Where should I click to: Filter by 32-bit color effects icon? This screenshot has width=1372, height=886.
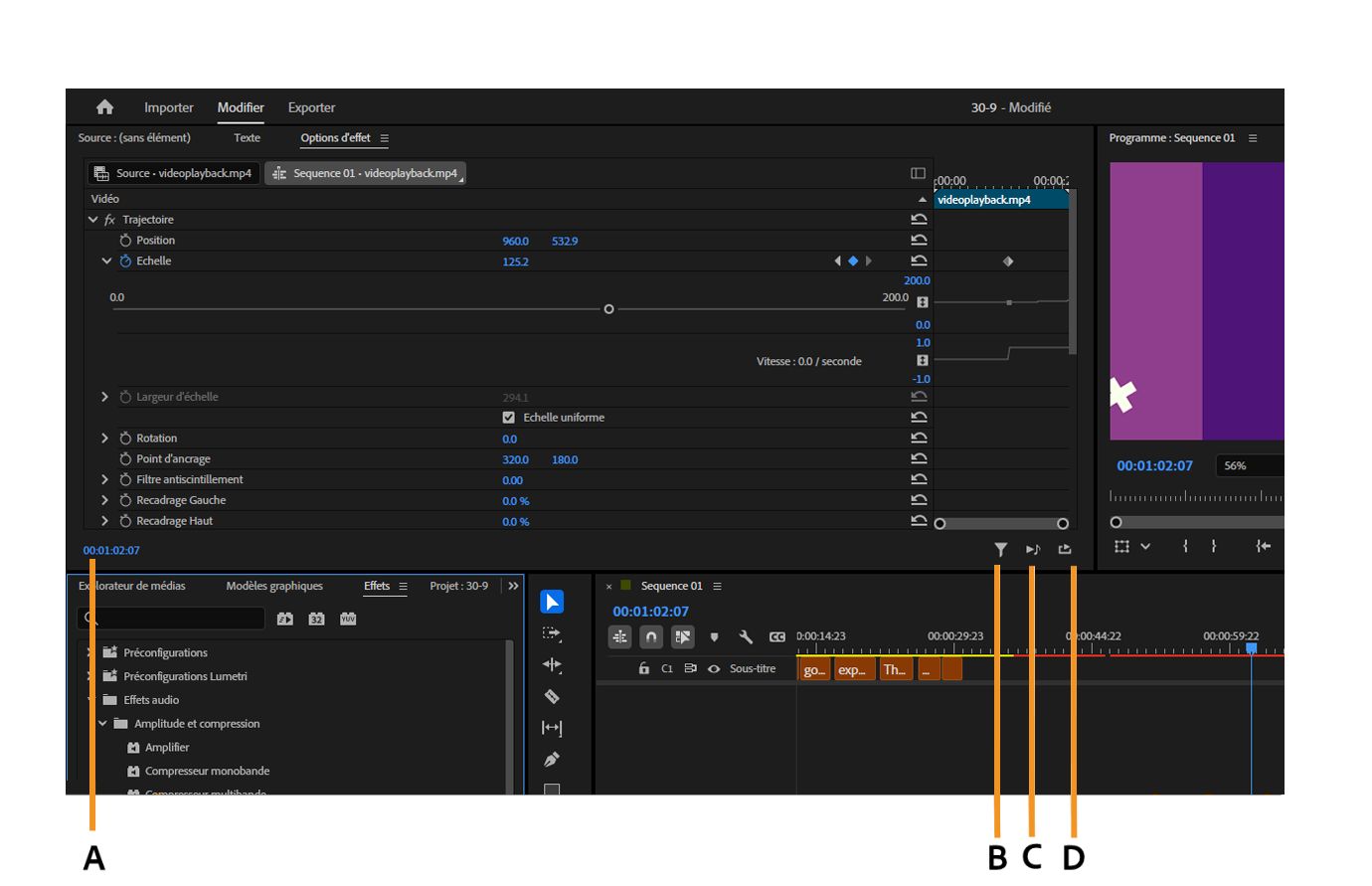point(316,619)
